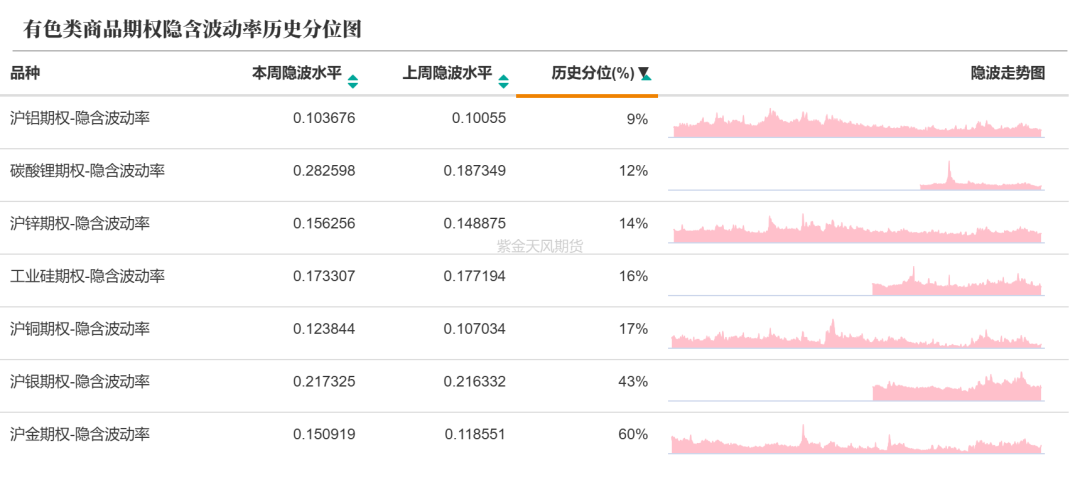View the 沪锌期权 volatility trend sparkline
This screenshot has width=1080, height=502.
tap(857, 231)
